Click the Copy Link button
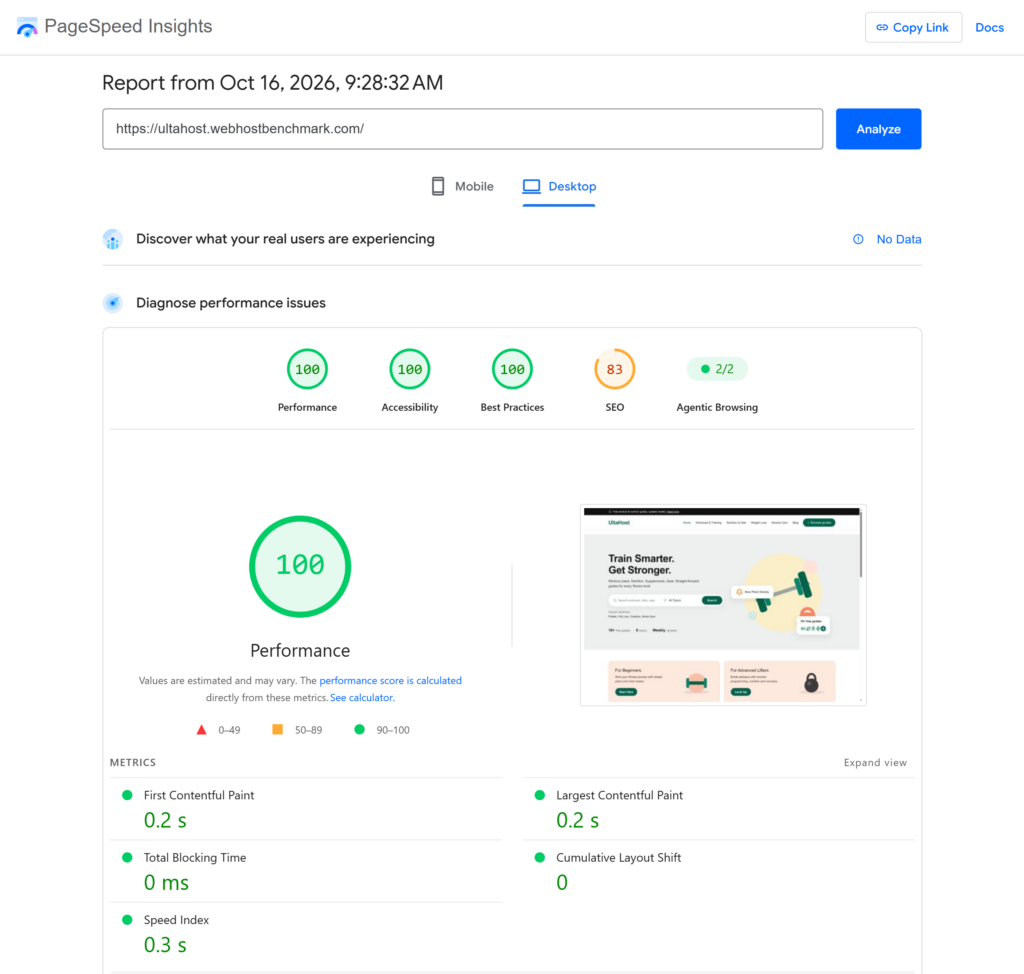The width and height of the screenshot is (1024, 974). 912,27
